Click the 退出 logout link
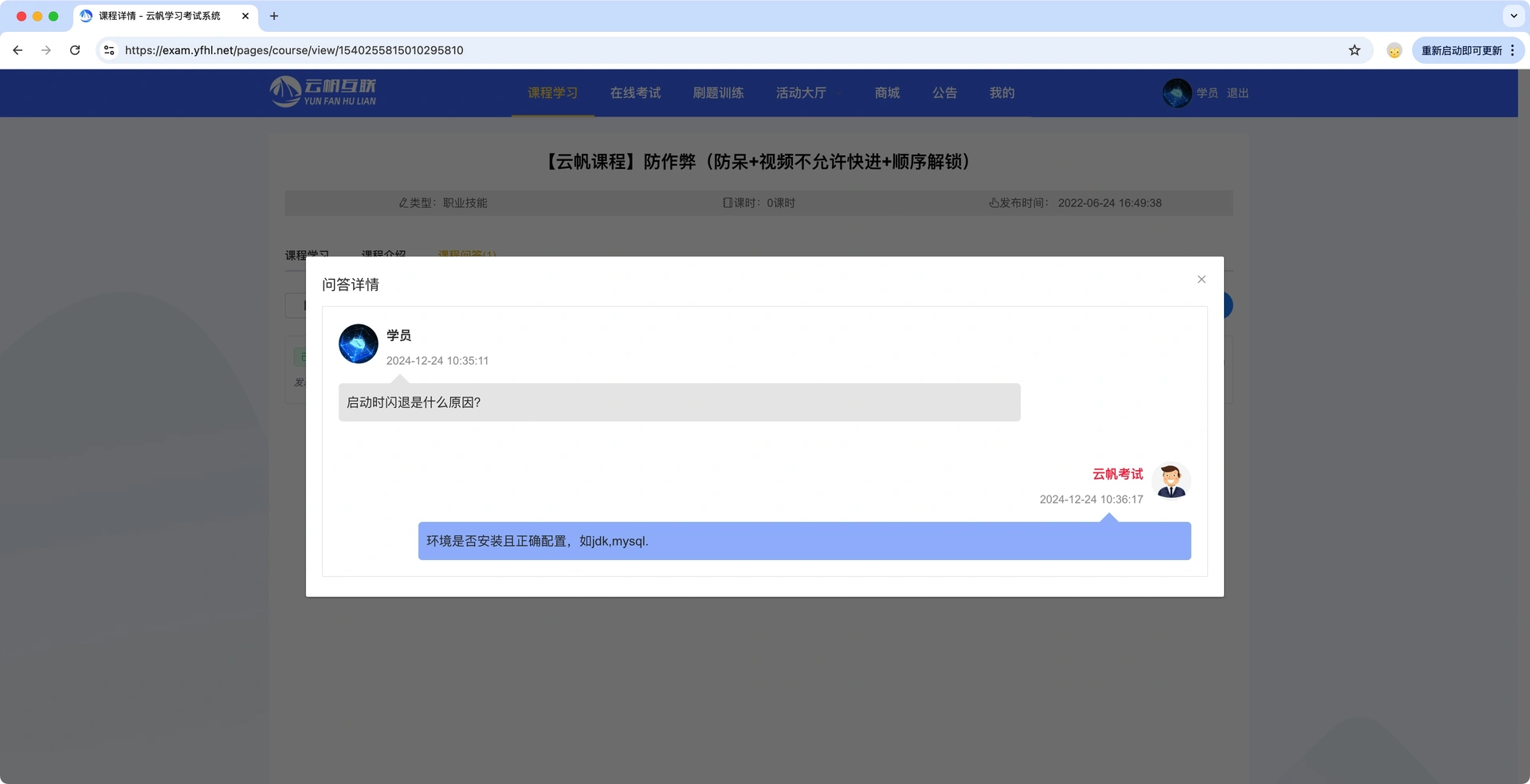This screenshot has width=1530, height=784. pos(1238,93)
